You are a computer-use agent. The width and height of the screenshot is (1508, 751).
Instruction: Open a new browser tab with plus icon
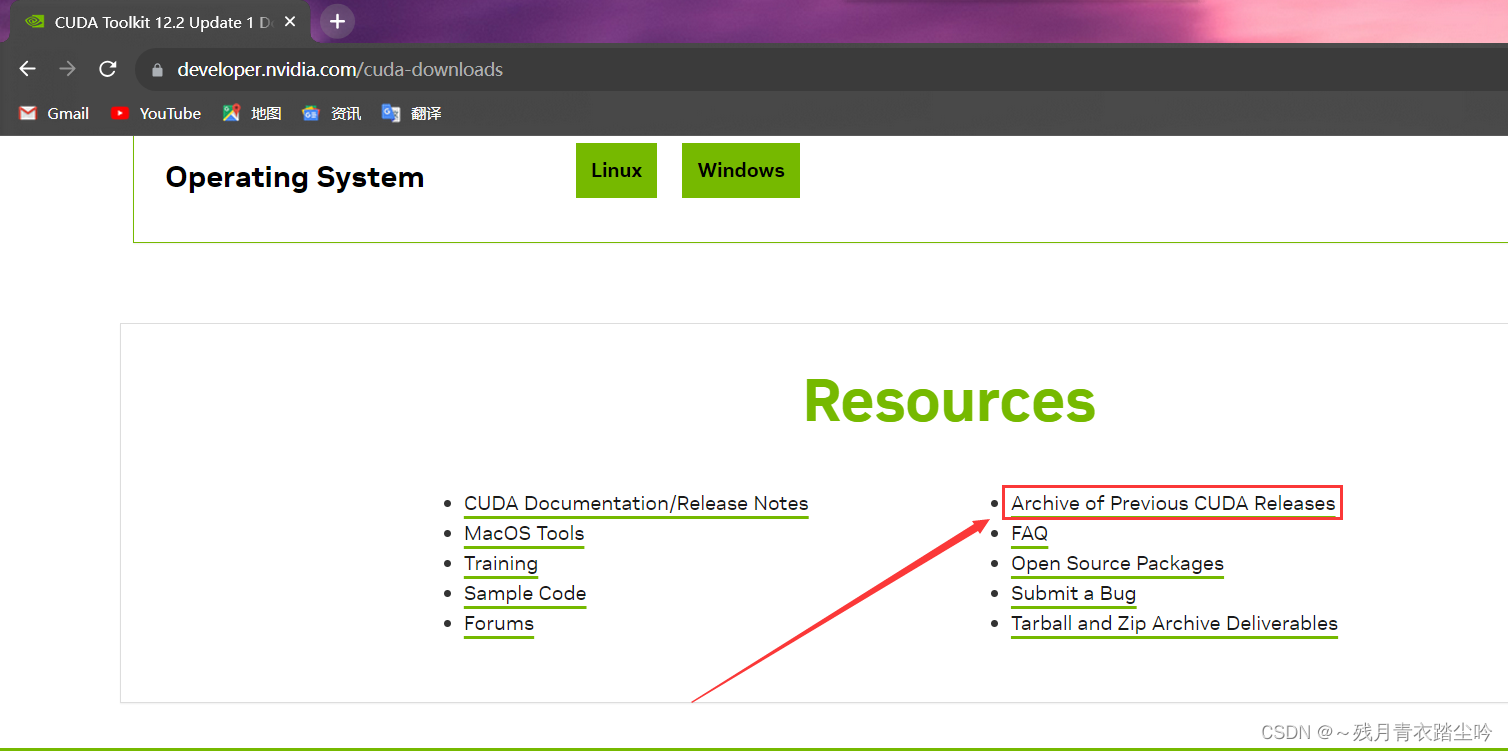[337, 21]
